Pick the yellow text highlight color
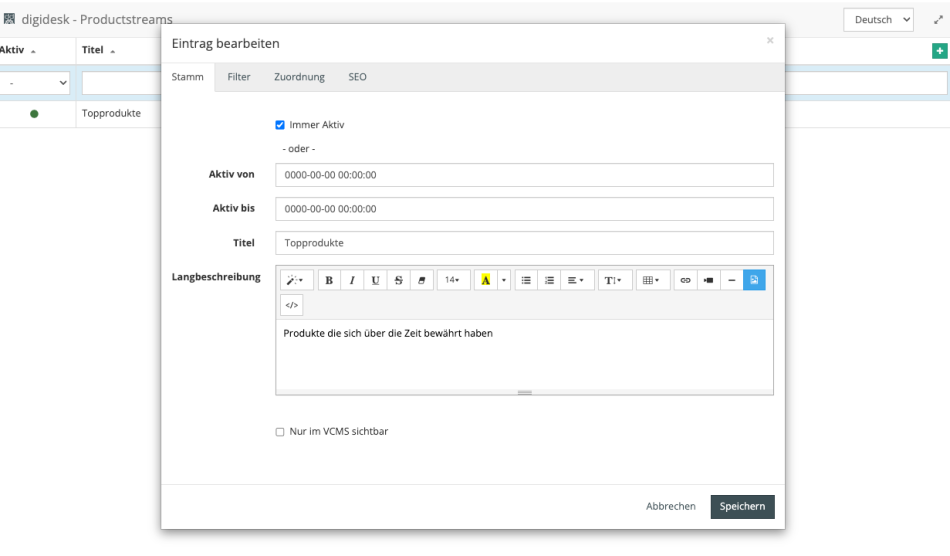 point(485,281)
